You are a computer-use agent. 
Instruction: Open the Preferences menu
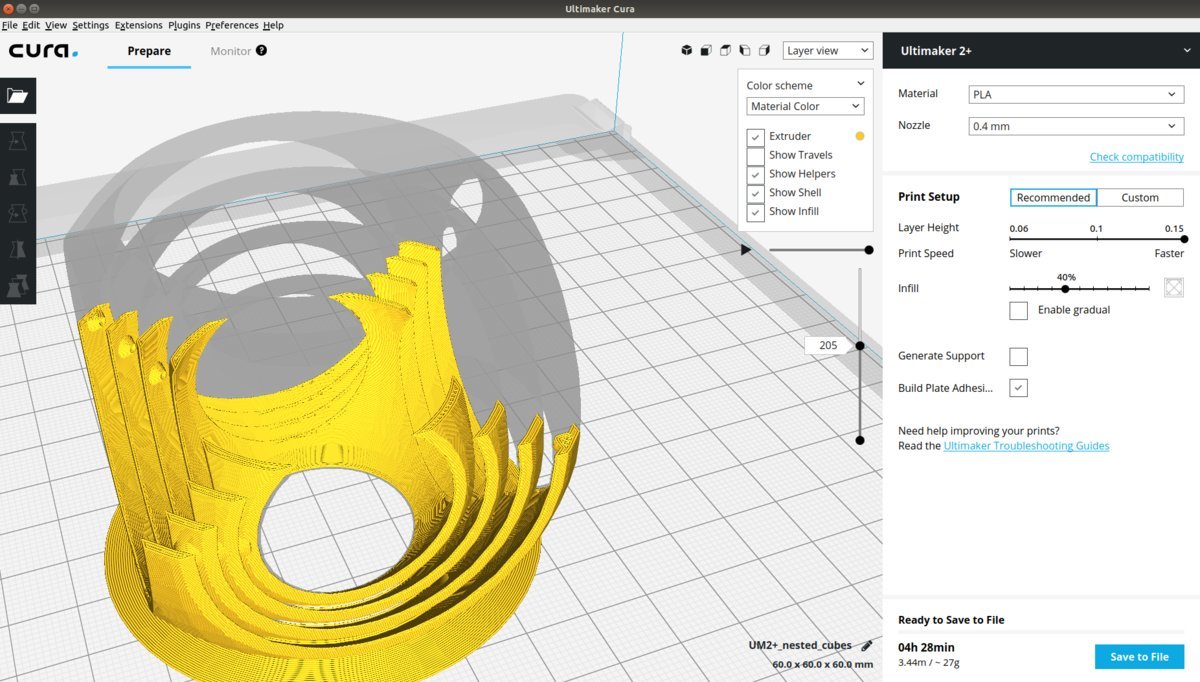232,25
